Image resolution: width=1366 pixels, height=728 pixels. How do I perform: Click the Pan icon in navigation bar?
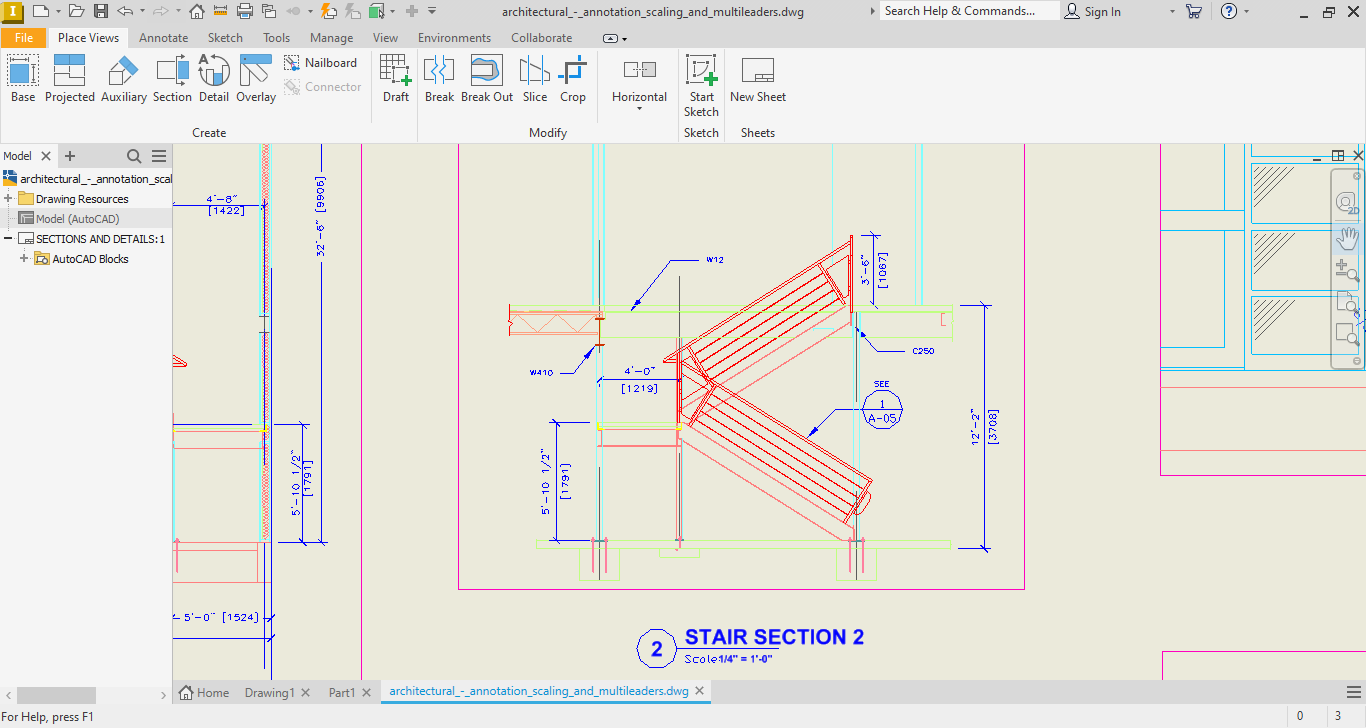[x=1346, y=237]
